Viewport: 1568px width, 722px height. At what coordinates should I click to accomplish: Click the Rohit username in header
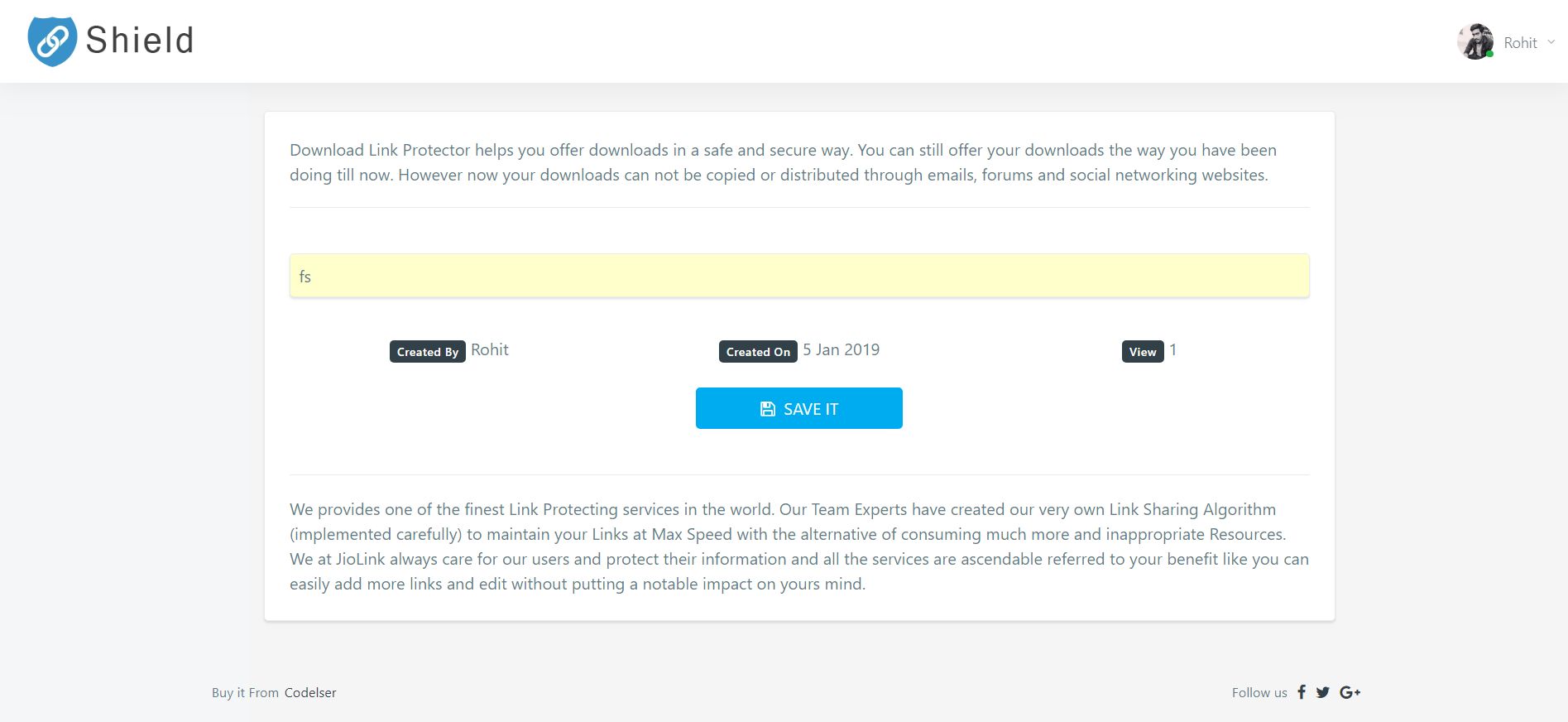(x=1520, y=43)
